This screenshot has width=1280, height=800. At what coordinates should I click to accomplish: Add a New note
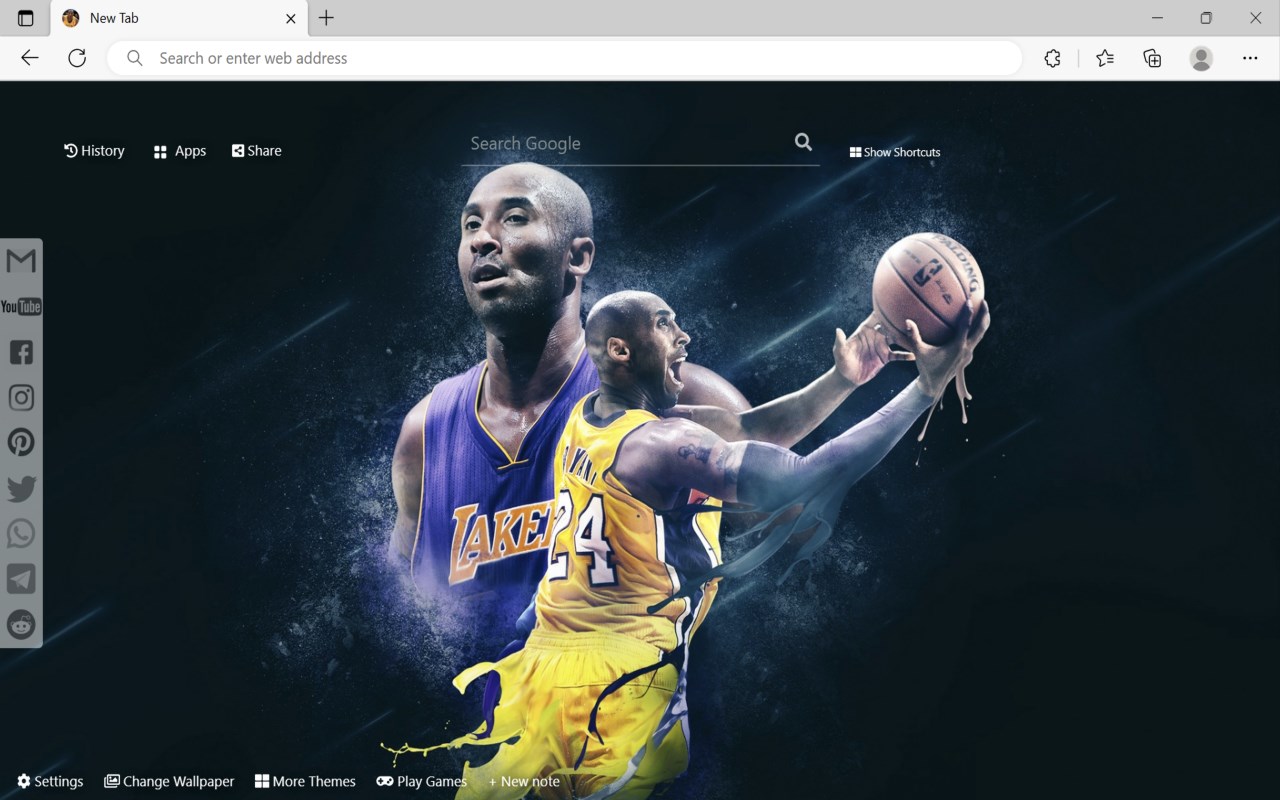pyautogui.click(x=524, y=781)
